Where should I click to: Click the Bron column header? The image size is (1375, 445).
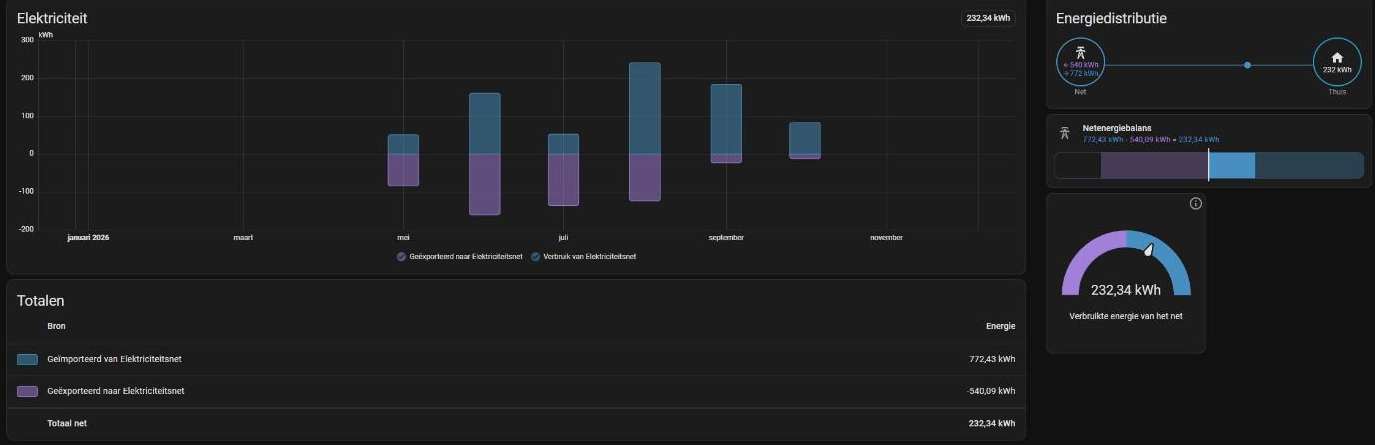coord(56,326)
